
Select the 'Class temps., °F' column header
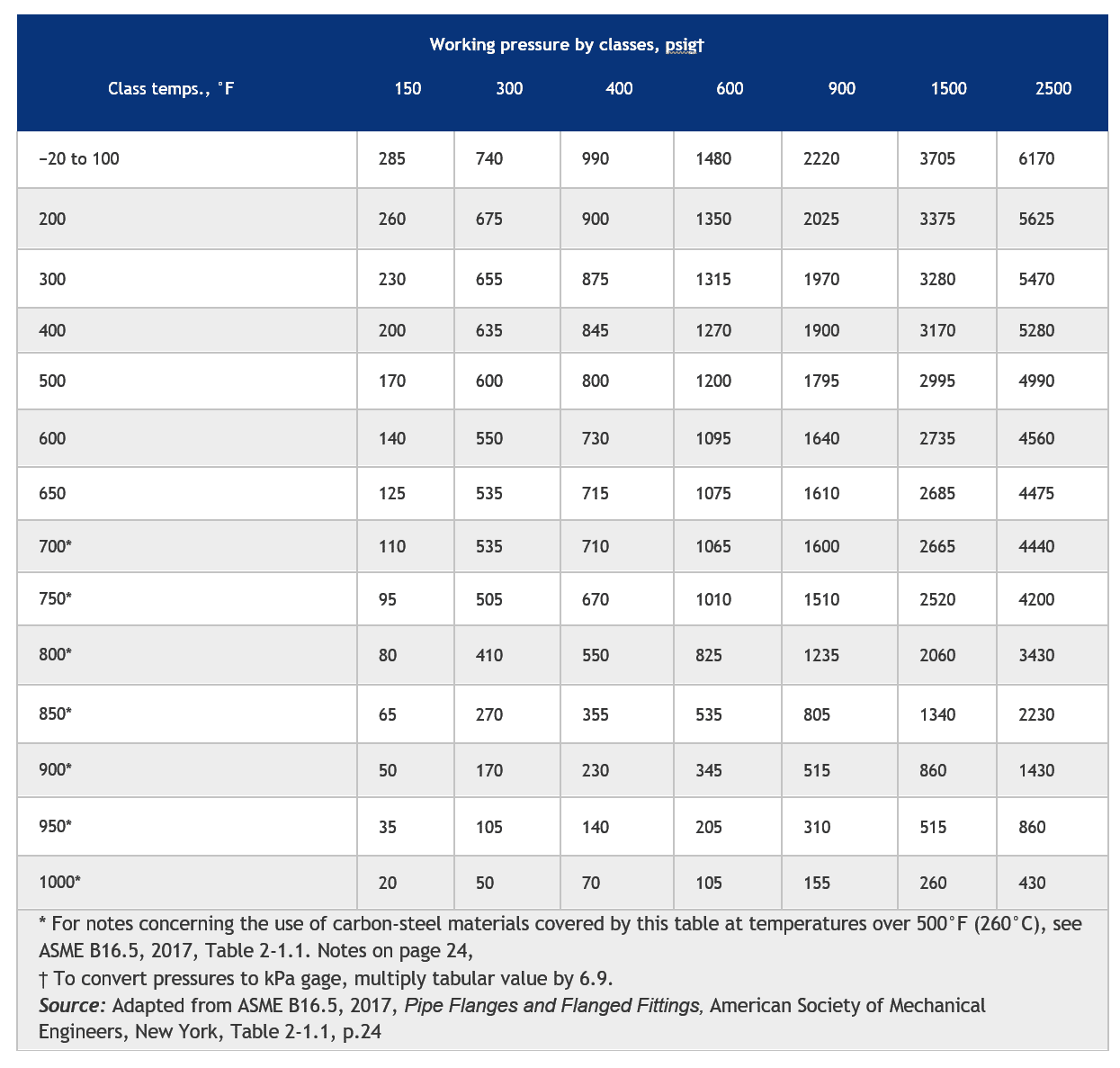[171, 89]
